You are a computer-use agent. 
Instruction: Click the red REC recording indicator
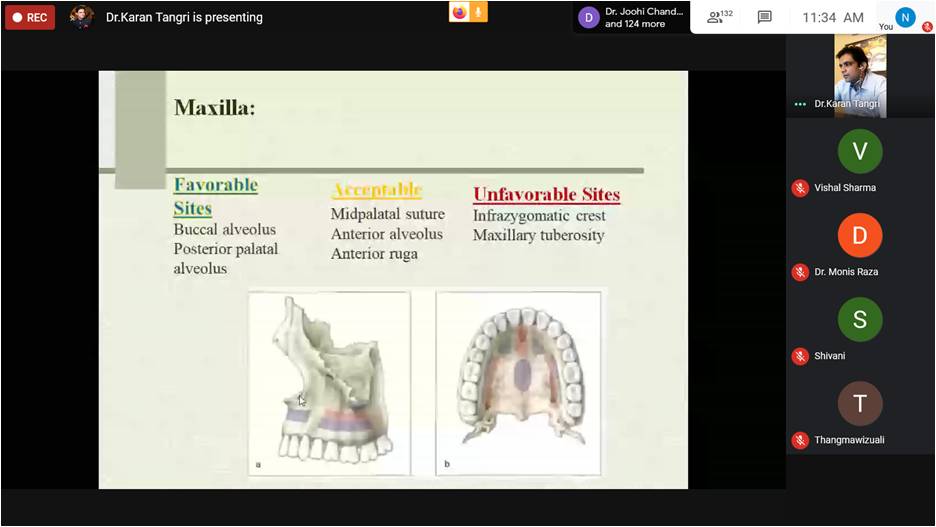tap(30, 17)
